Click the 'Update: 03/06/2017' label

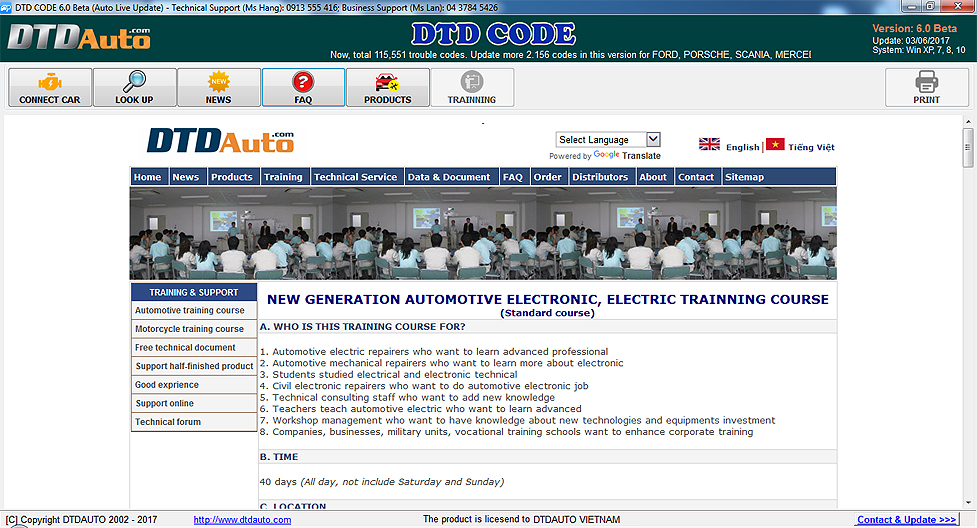tap(911, 41)
